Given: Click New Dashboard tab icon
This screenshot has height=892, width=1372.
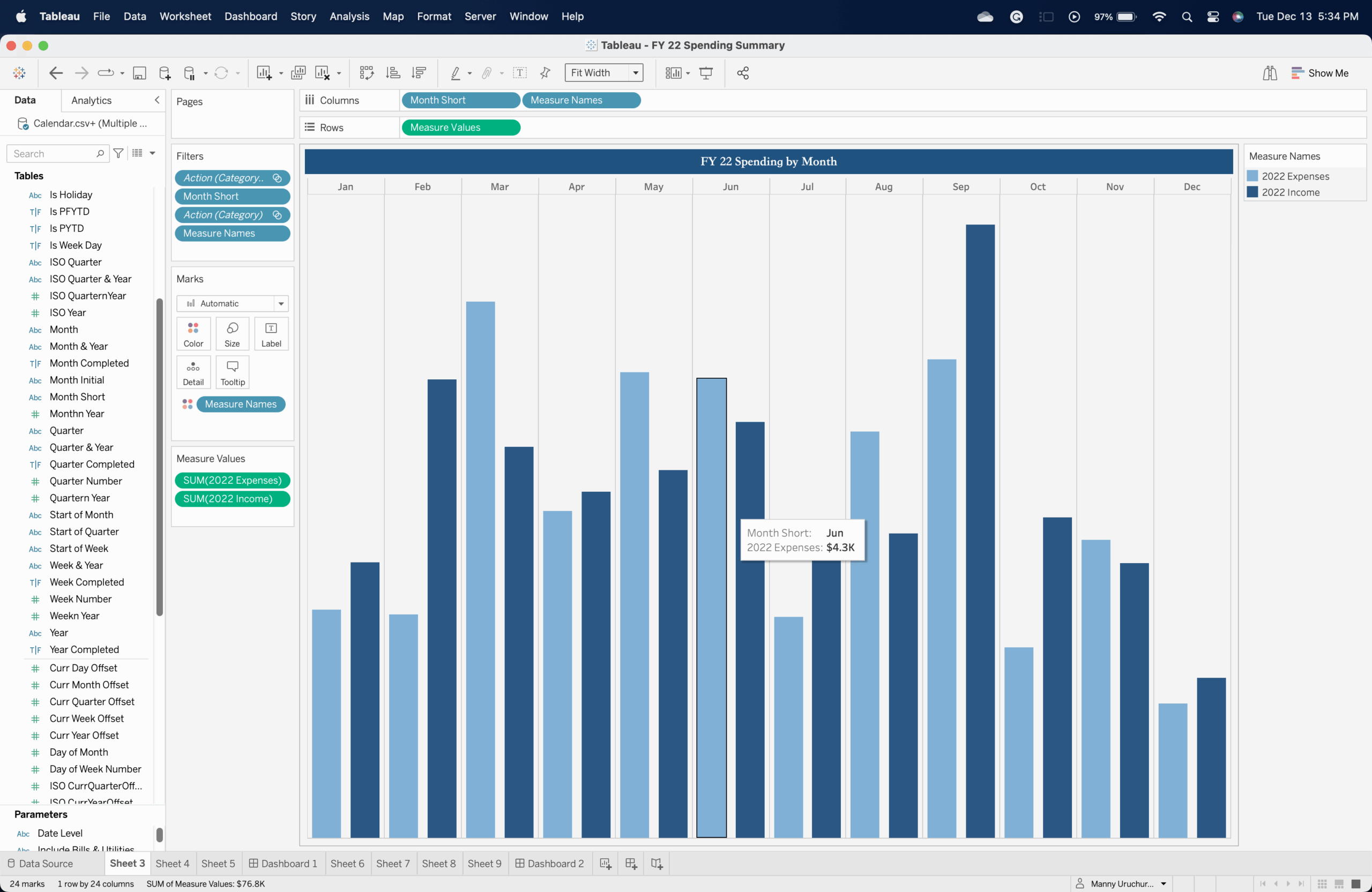Looking at the screenshot, I should coord(631,863).
